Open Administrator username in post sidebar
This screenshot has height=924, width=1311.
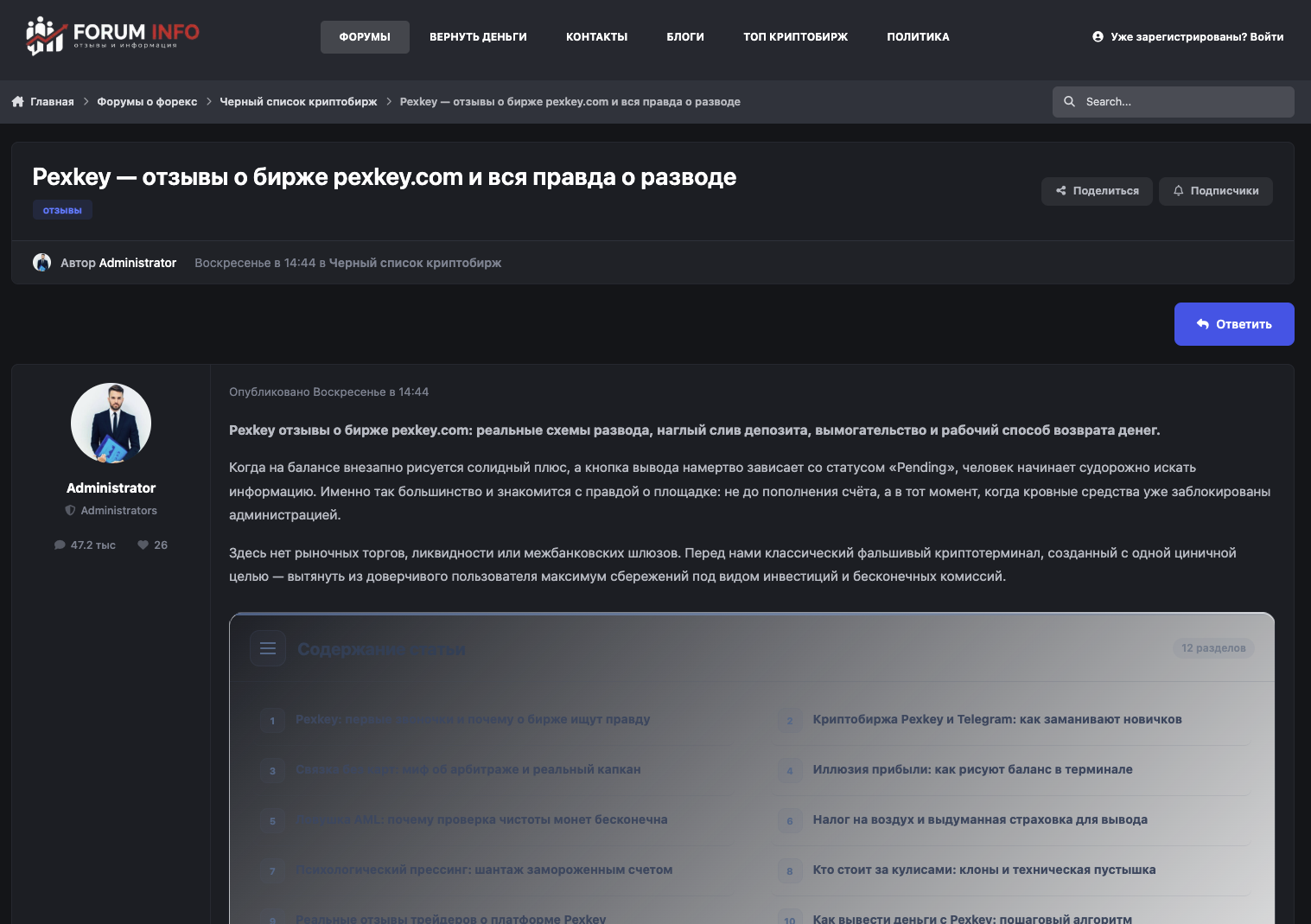pos(111,488)
